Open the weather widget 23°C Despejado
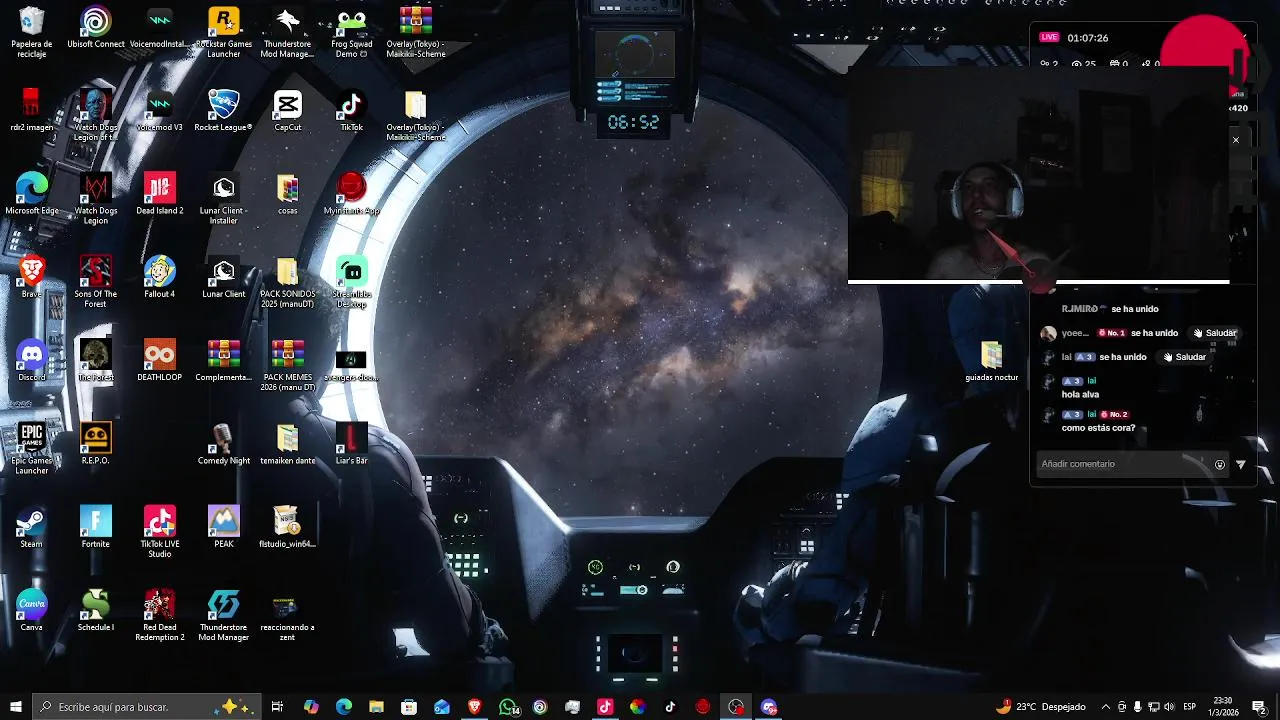 [1041, 707]
